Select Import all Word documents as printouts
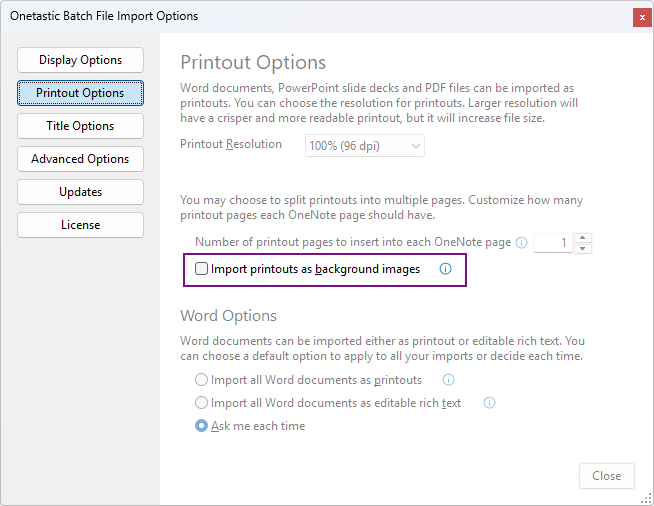Screen dimensions: 654x506 (201, 380)
